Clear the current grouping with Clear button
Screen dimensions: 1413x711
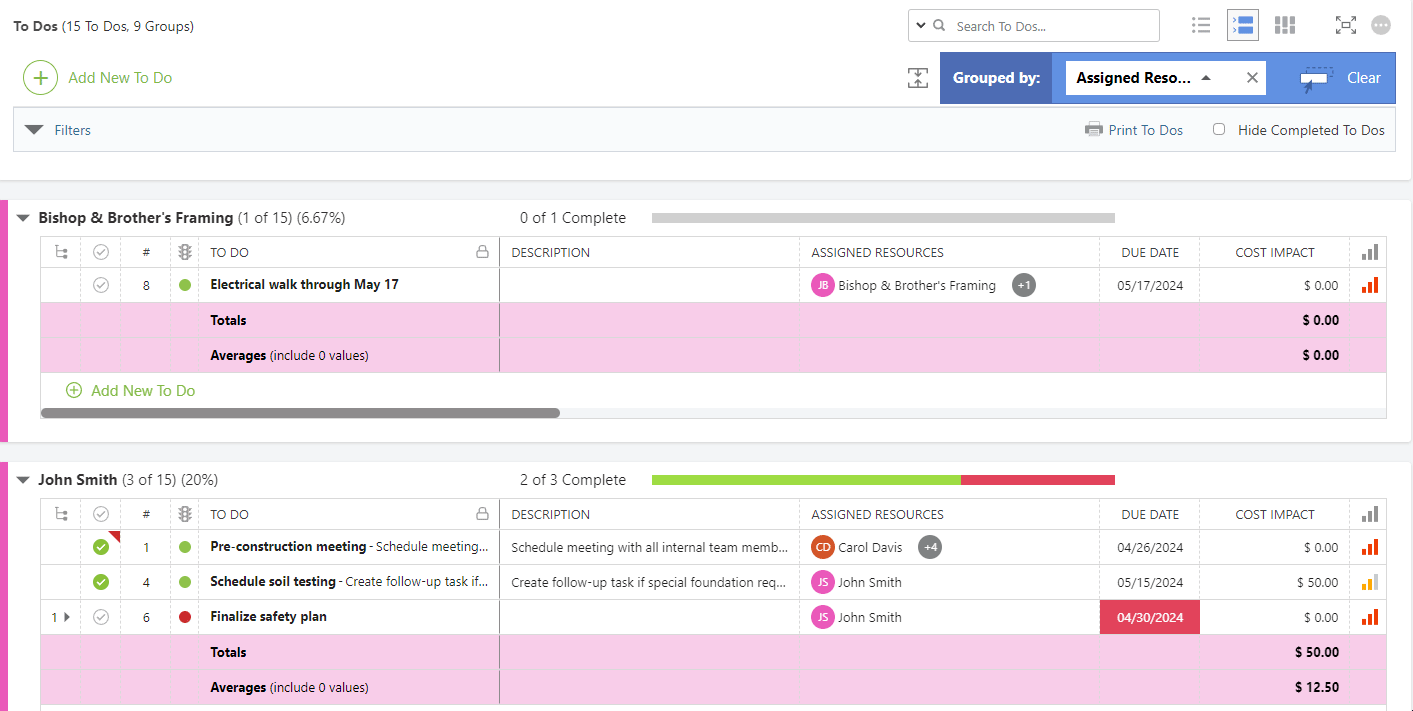[1363, 77]
